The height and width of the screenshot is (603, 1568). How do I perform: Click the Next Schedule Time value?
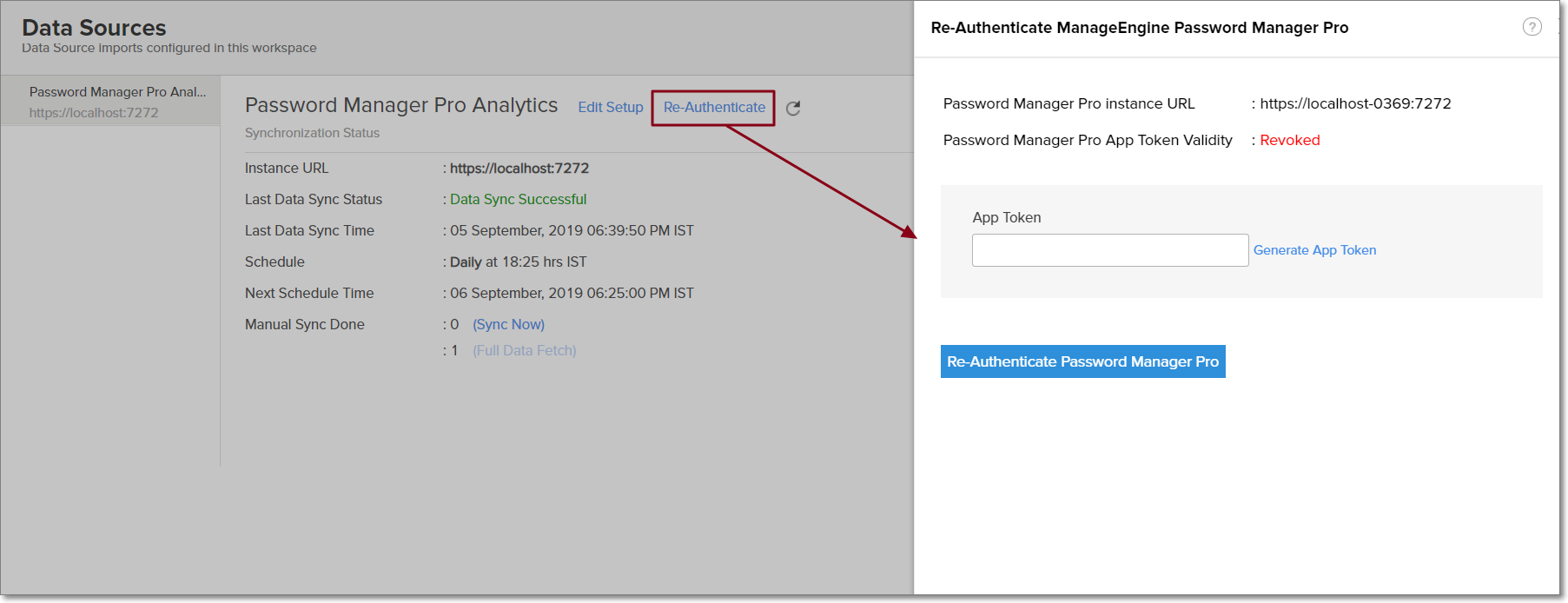coord(571,294)
